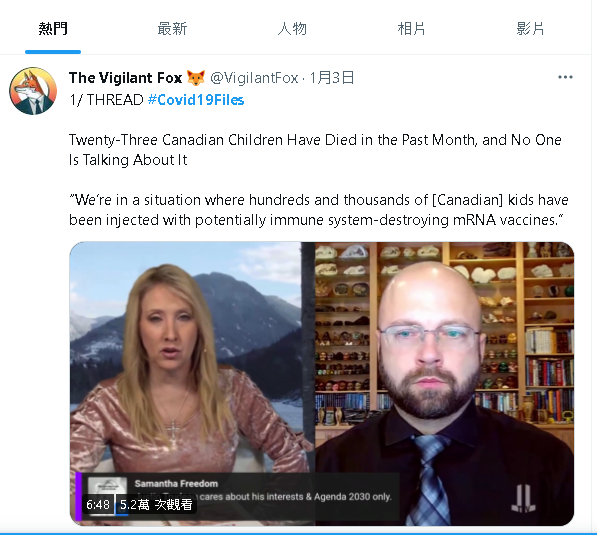
Task: Click the quoted mRNA vaccines paragraph
Action: (x=318, y=210)
